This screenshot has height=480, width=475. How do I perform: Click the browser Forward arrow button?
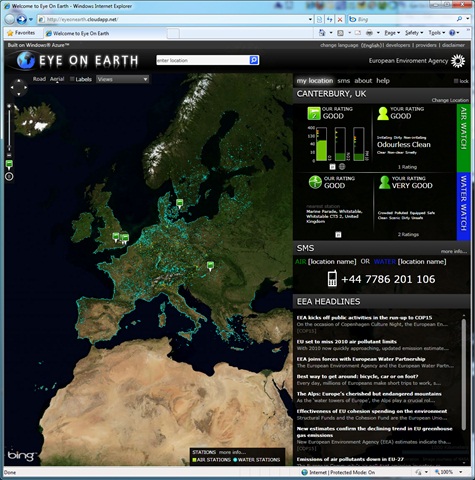point(21,19)
